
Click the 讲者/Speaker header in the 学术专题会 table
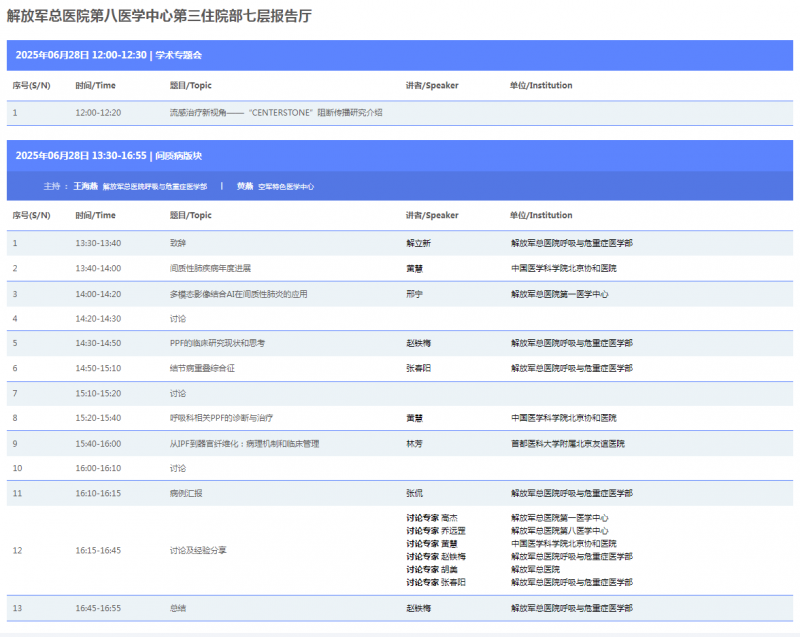432,85
